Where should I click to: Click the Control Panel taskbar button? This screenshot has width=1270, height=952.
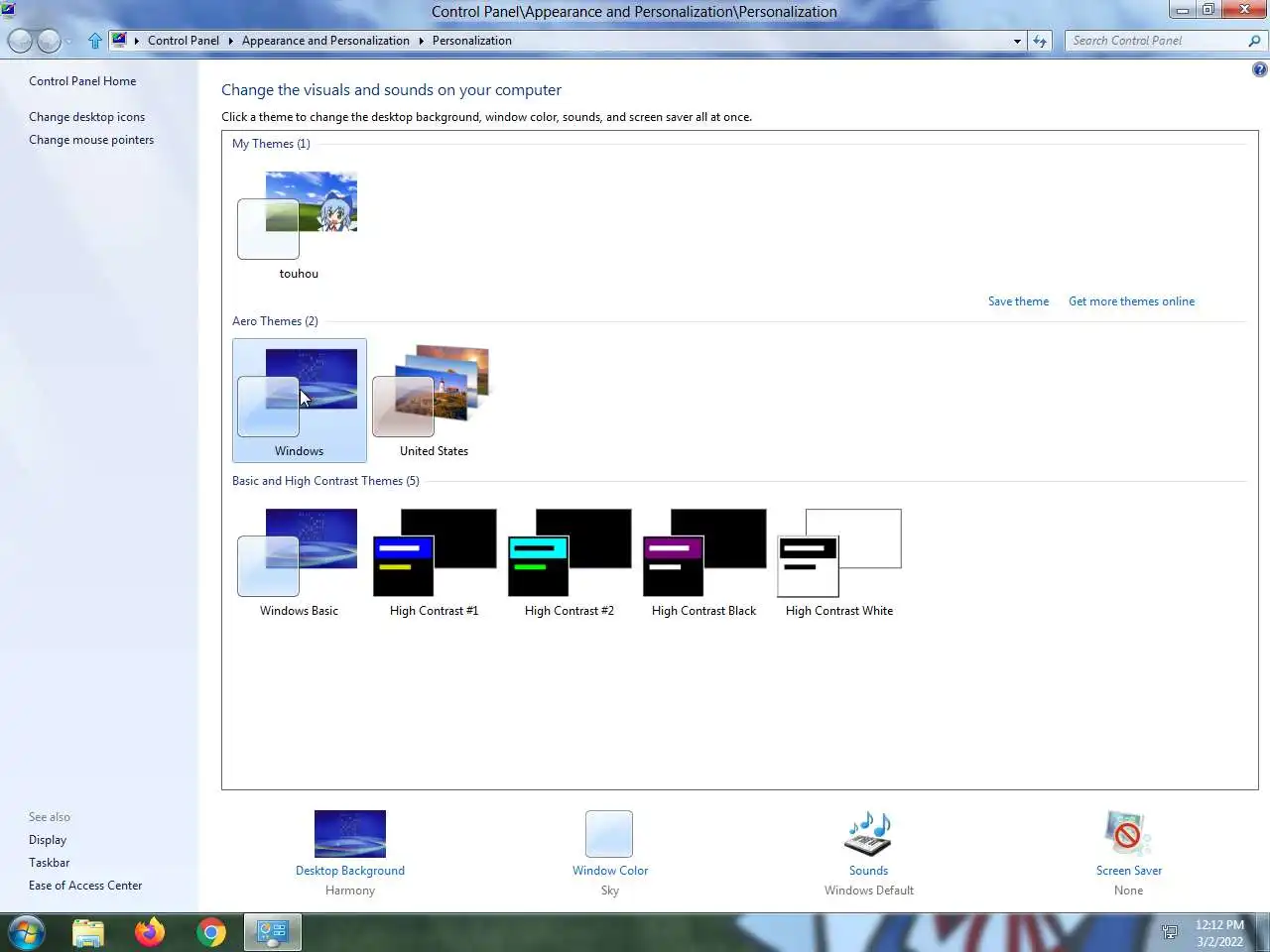(273, 932)
